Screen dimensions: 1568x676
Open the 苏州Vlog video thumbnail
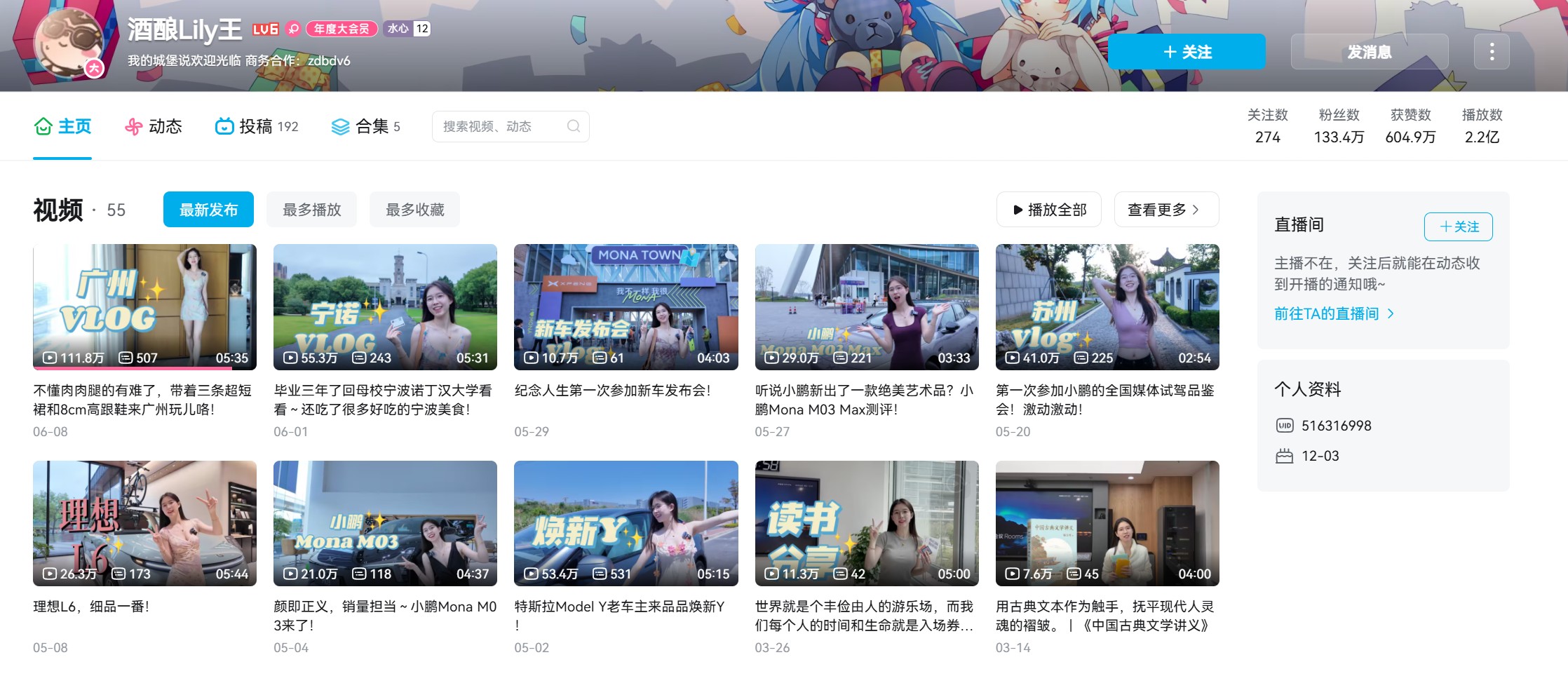coord(1107,306)
